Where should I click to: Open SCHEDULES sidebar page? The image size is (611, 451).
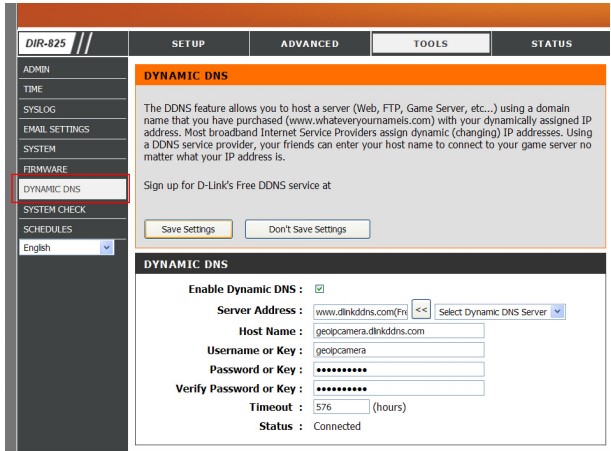tap(72, 230)
